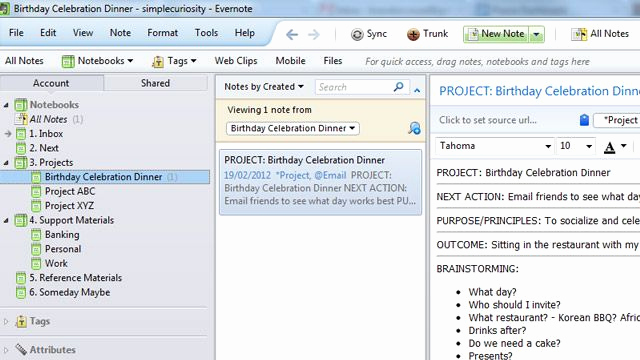The height and width of the screenshot is (360, 640).
Task: Switch to the Shared tab
Action: click(x=156, y=83)
